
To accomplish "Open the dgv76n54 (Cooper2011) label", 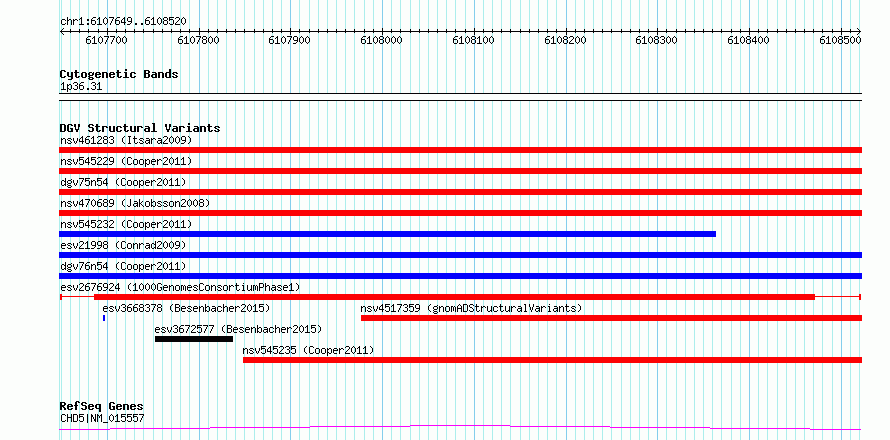I will [x=123, y=266].
